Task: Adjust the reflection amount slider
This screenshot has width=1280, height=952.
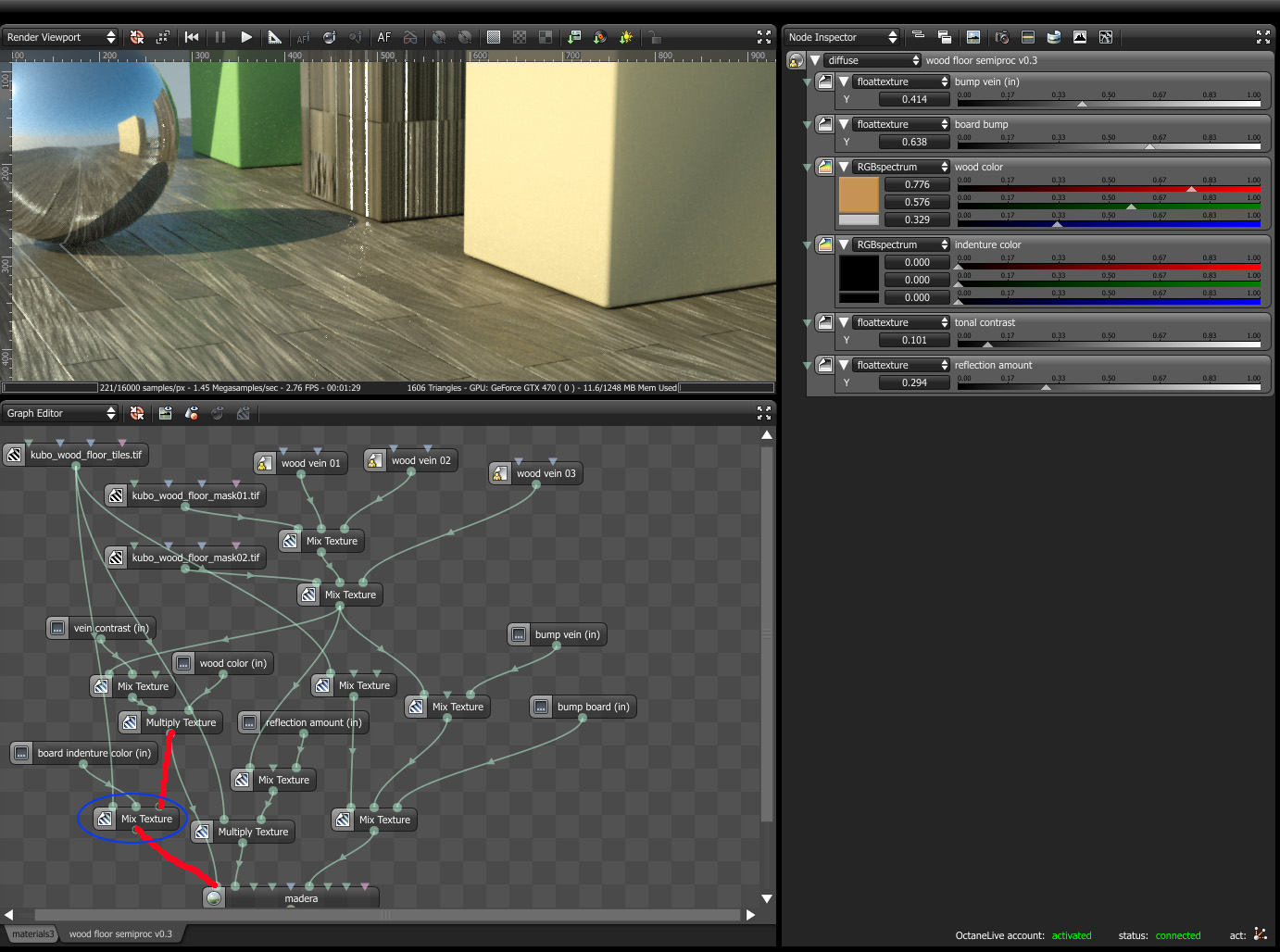Action: click(x=1109, y=387)
